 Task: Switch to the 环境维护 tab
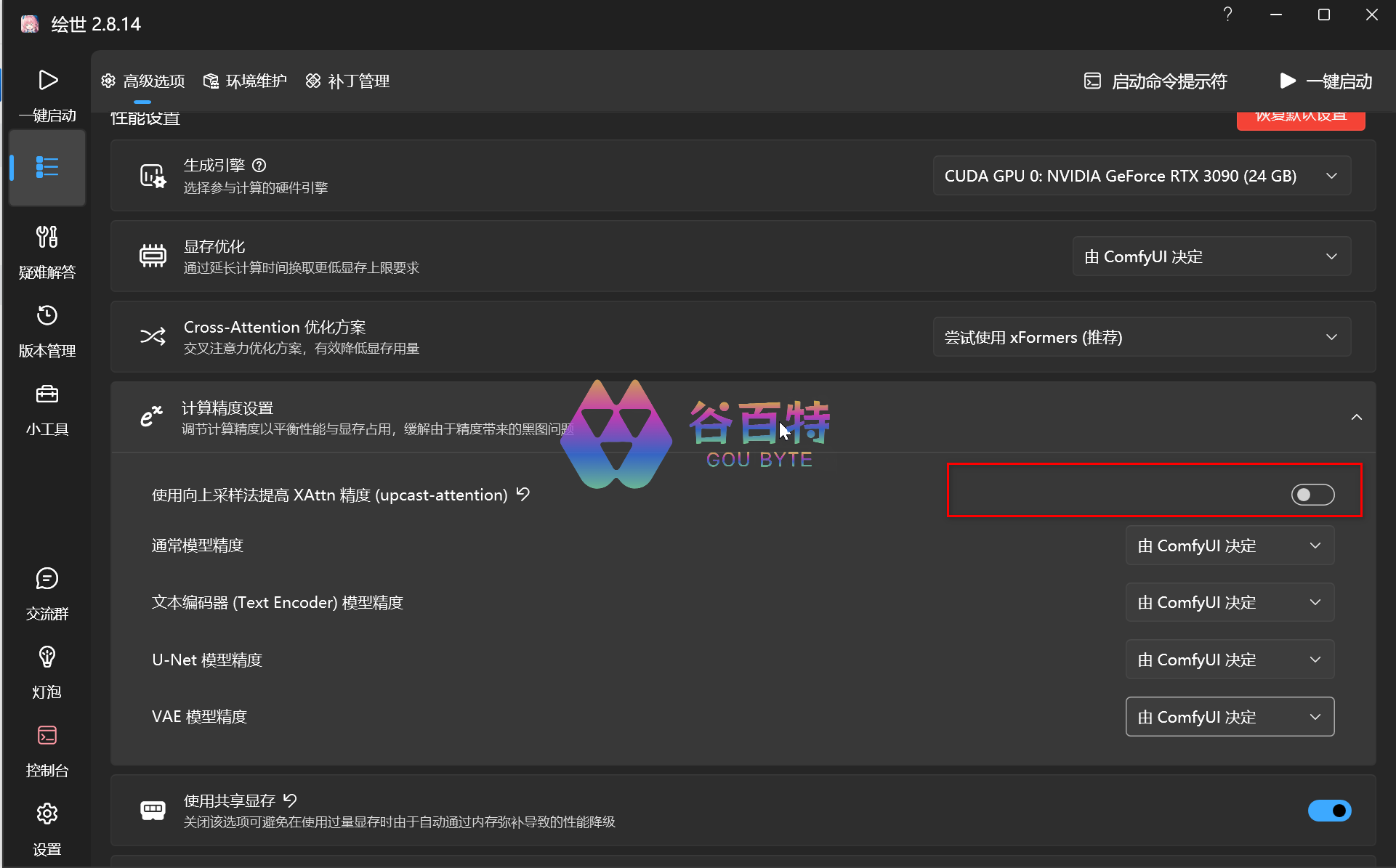(246, 81)
